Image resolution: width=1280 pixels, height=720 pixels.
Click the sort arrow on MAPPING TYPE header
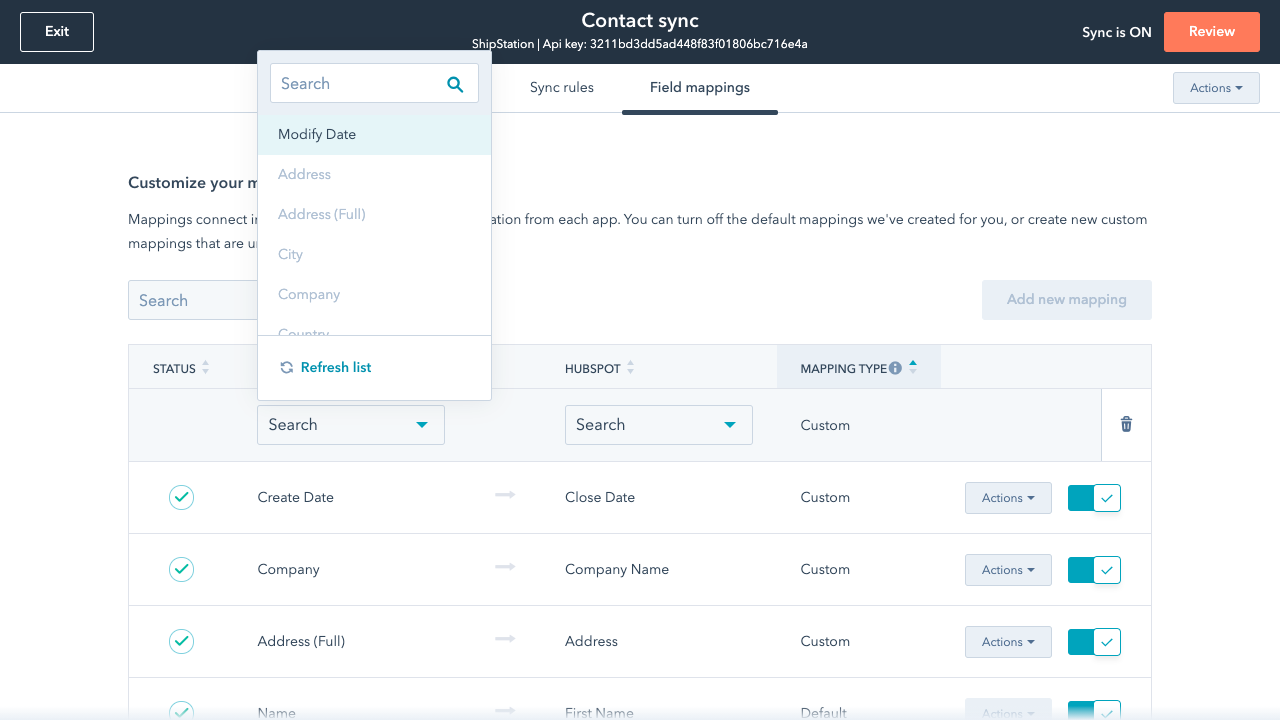(x=911, y=366)
